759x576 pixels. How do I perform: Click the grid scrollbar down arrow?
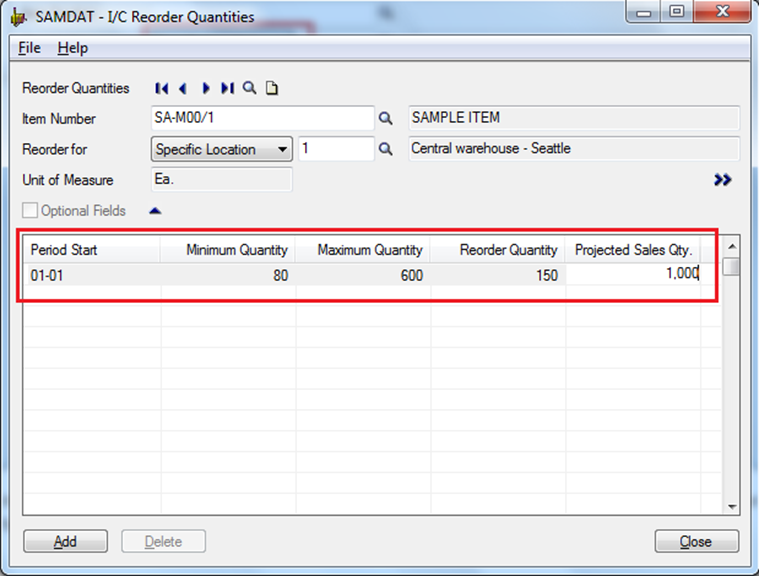point(732,506)
